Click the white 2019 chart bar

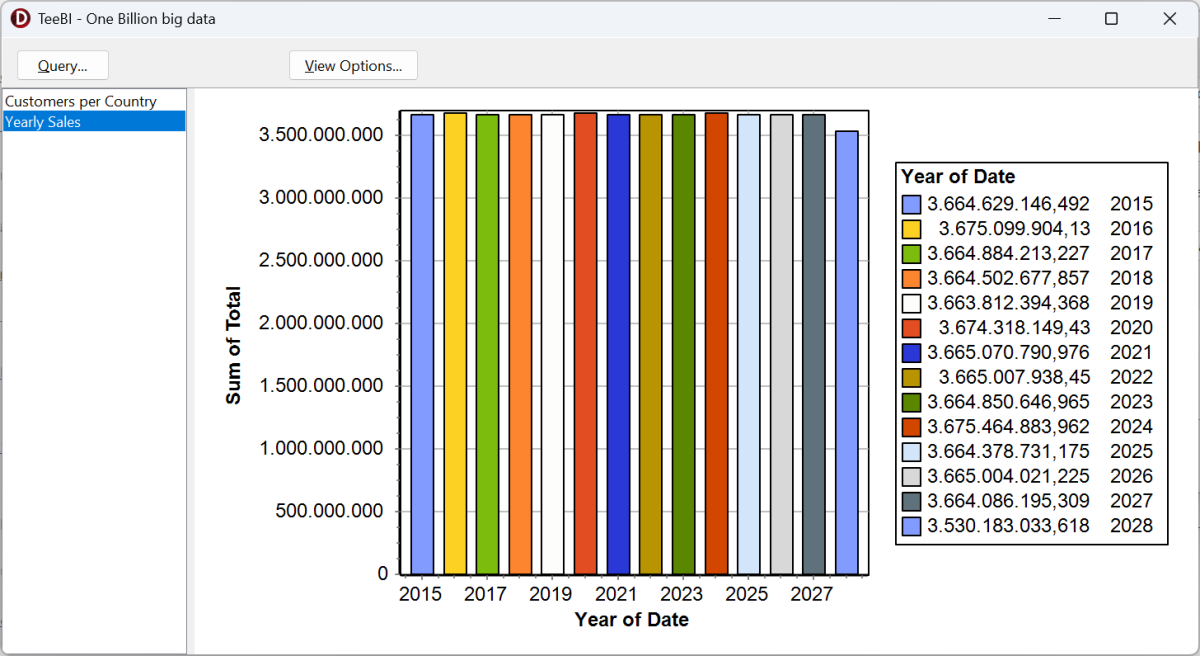553,344
